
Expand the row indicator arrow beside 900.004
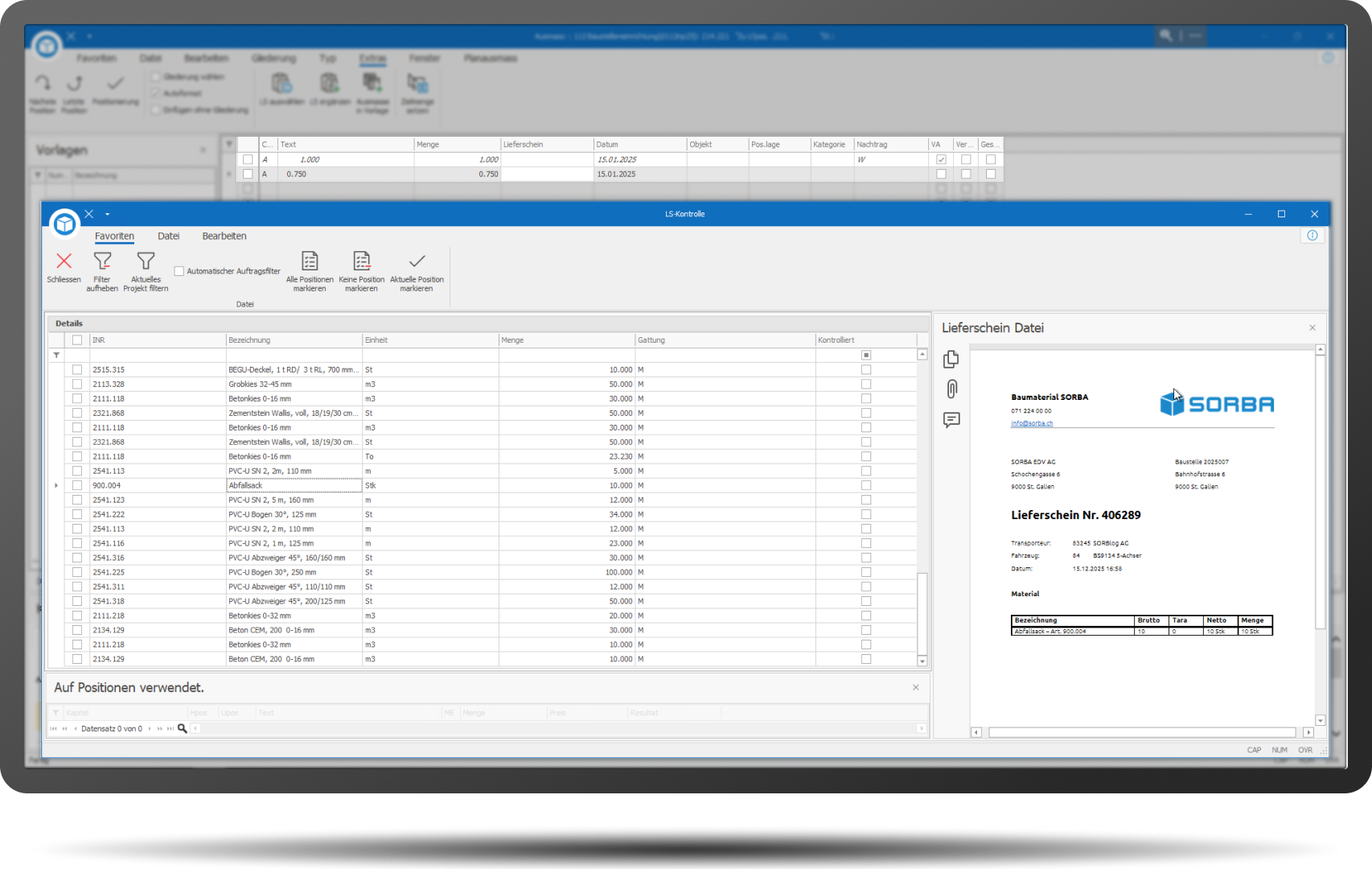click(x=56, y=485)
